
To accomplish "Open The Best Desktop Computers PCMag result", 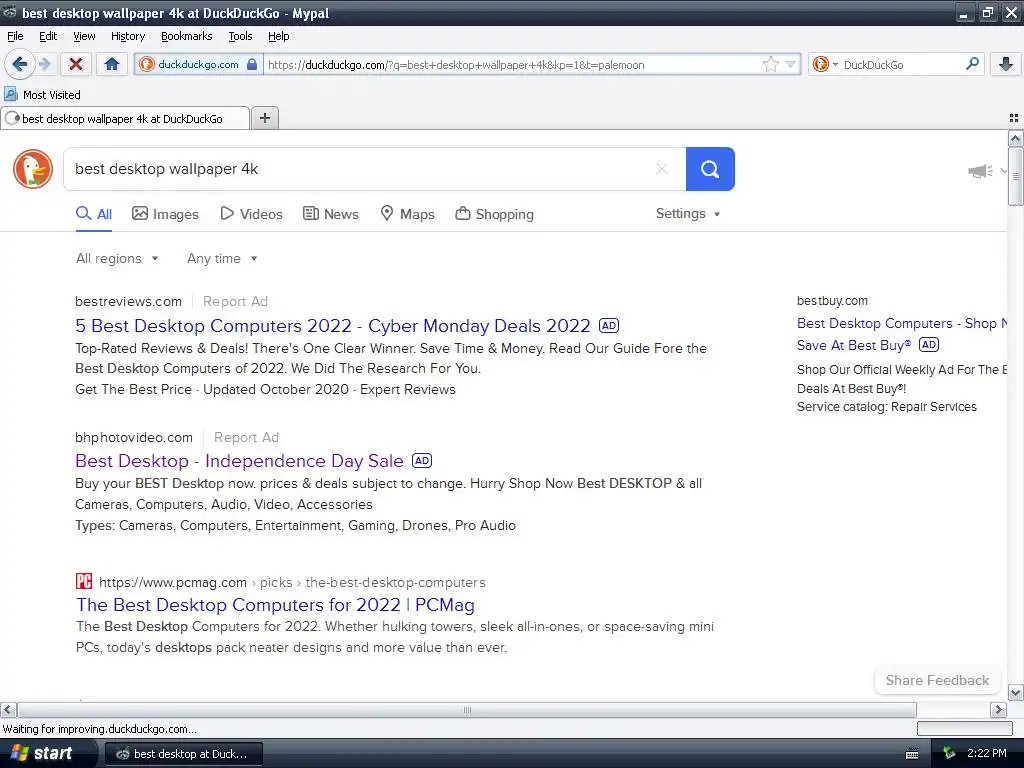I will click(275, 605).
